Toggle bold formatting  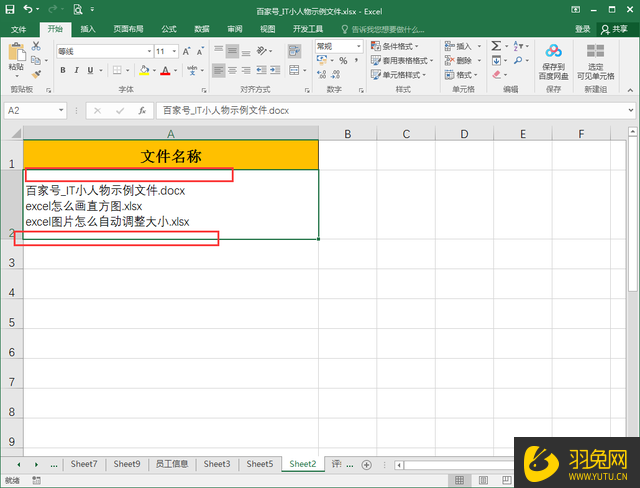coord(63,70)
